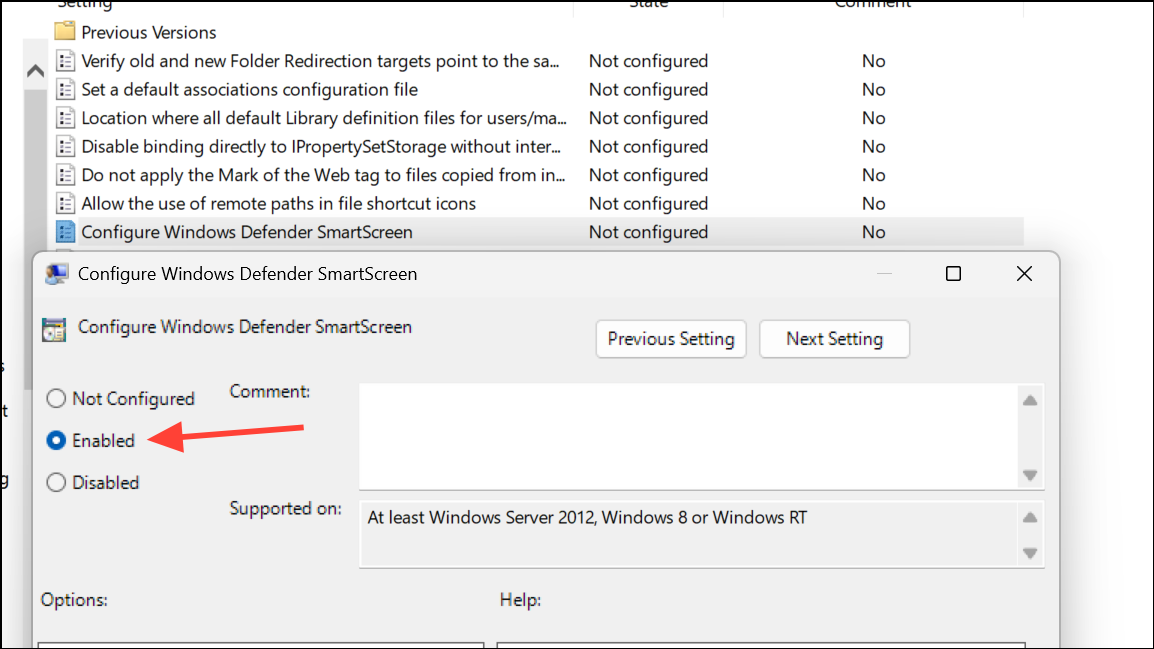This screenshot has width=1154, height=649.
Task: Select the IPropertySetStorage binding policy icon
Action: [66, 146]
